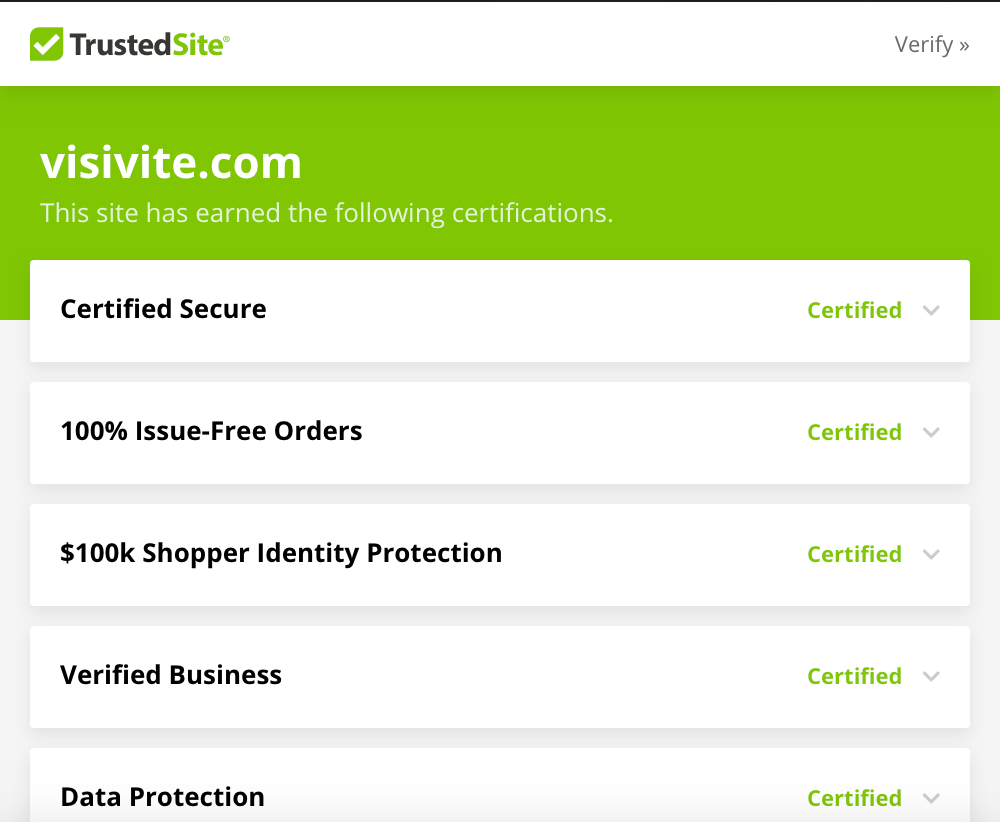The width and height of the screenshot is (1000, 828).
Task: Expand the 100% Issue-Free Orders chevron
Action: 931,432
